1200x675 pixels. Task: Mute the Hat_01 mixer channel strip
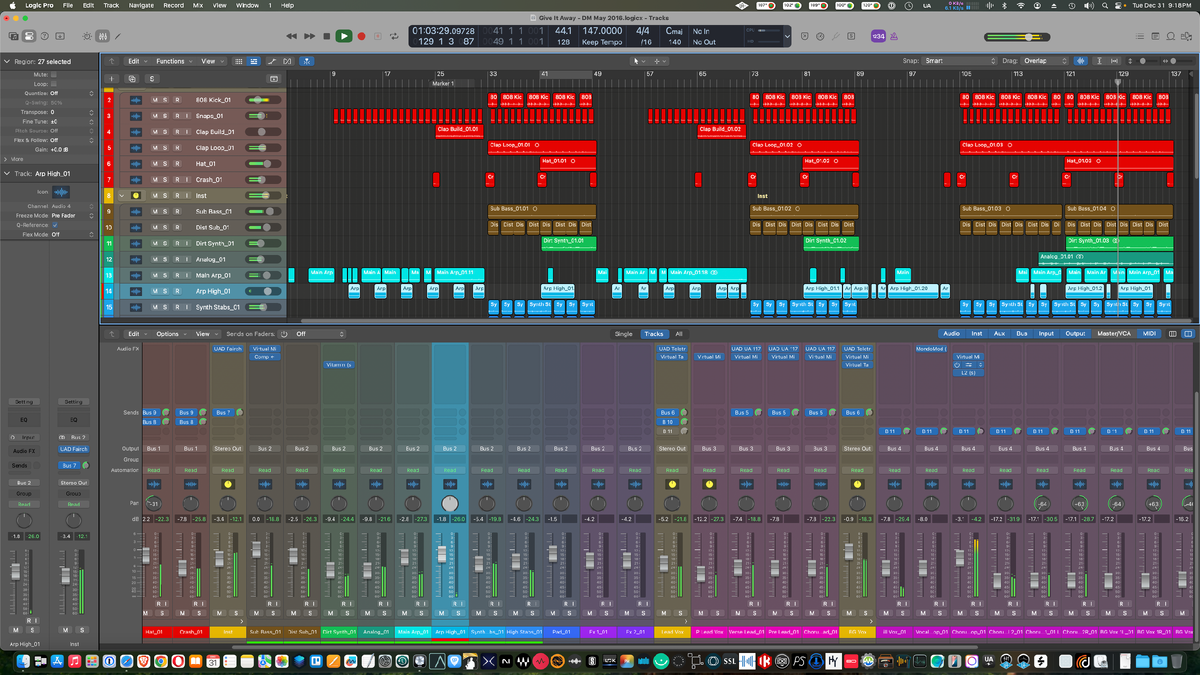pyautogui.click(x=147, y=612)
